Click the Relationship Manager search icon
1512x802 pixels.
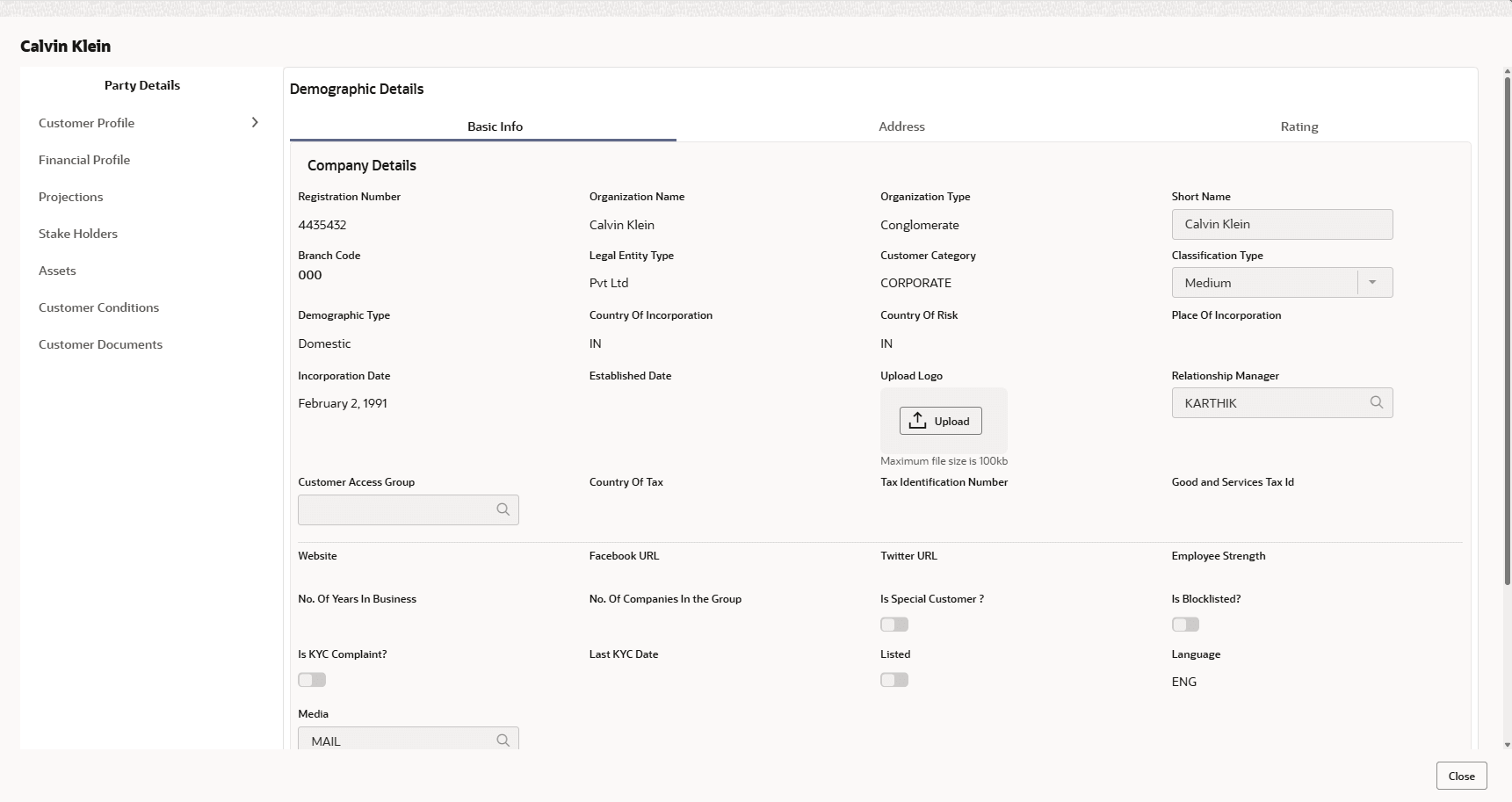pyautogui.click(x=1377, y=402)
